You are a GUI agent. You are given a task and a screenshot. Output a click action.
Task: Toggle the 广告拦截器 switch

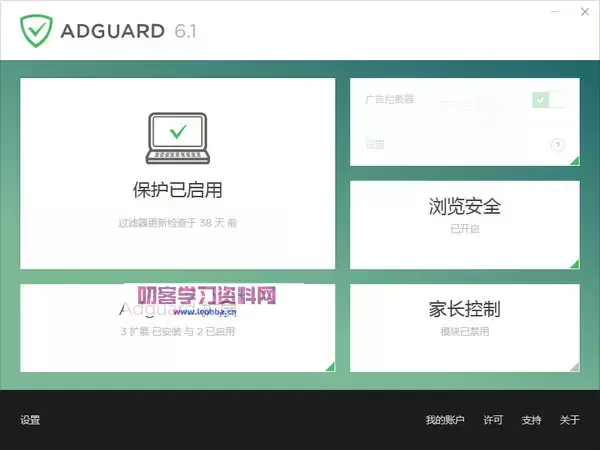point(548,100)
